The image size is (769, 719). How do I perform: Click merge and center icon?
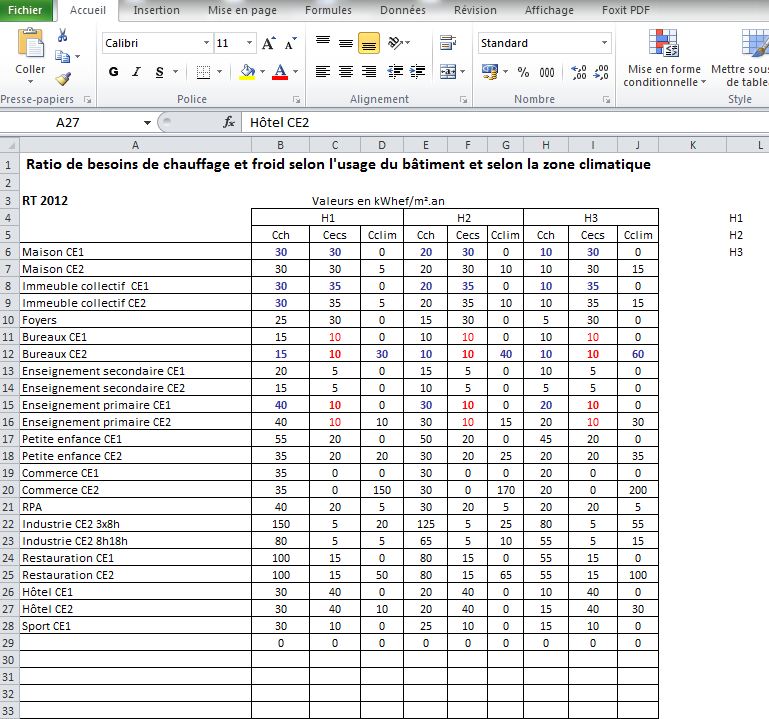point(448,72)
